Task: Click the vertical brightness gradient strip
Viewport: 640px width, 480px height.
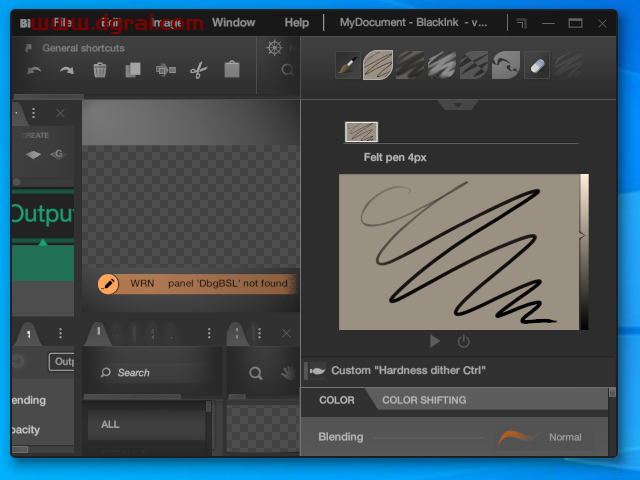Action: [584, 251]
